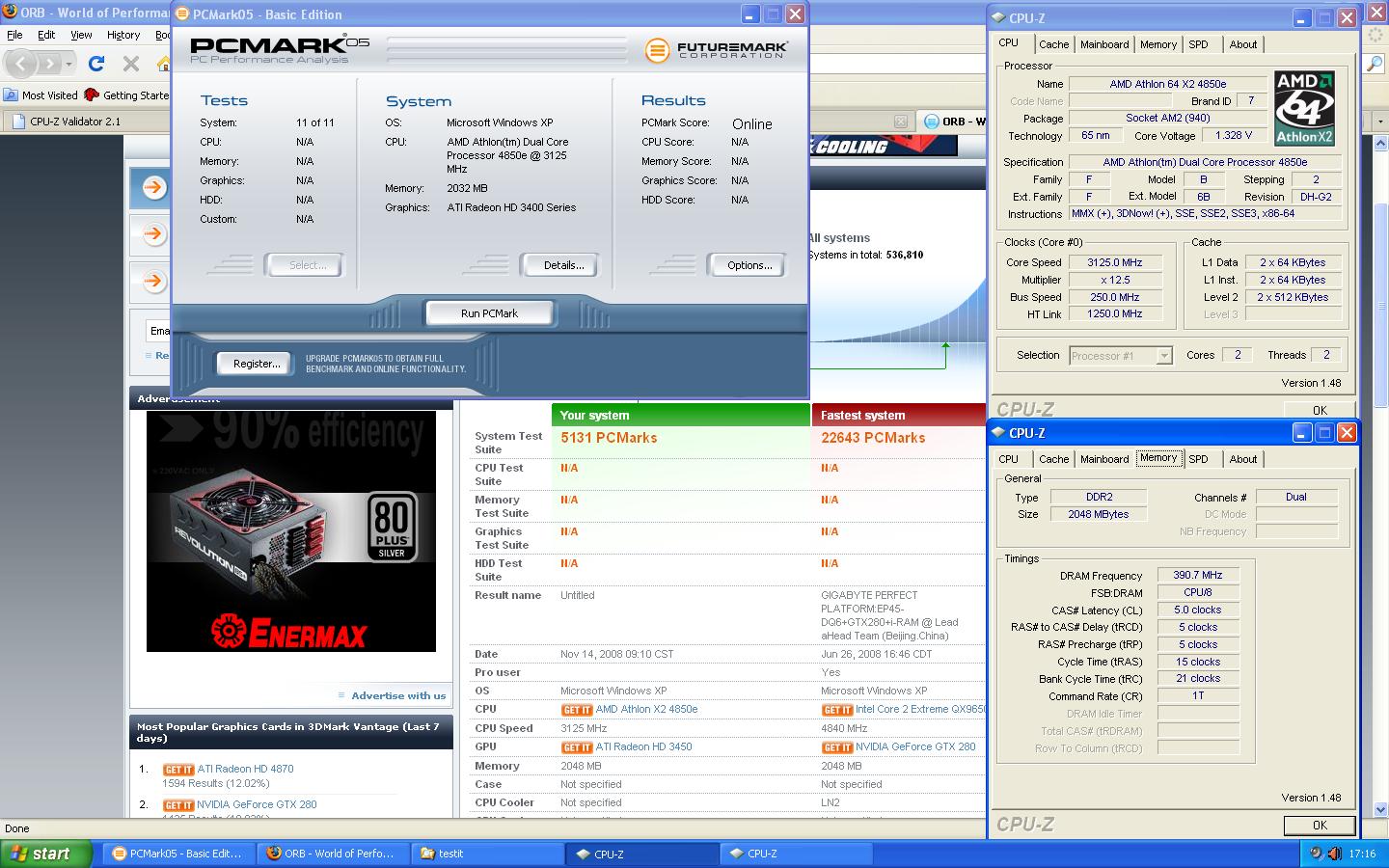1389x868 pixels.
Task: Open Edit menu in Firefox
Action: [46, 35]
